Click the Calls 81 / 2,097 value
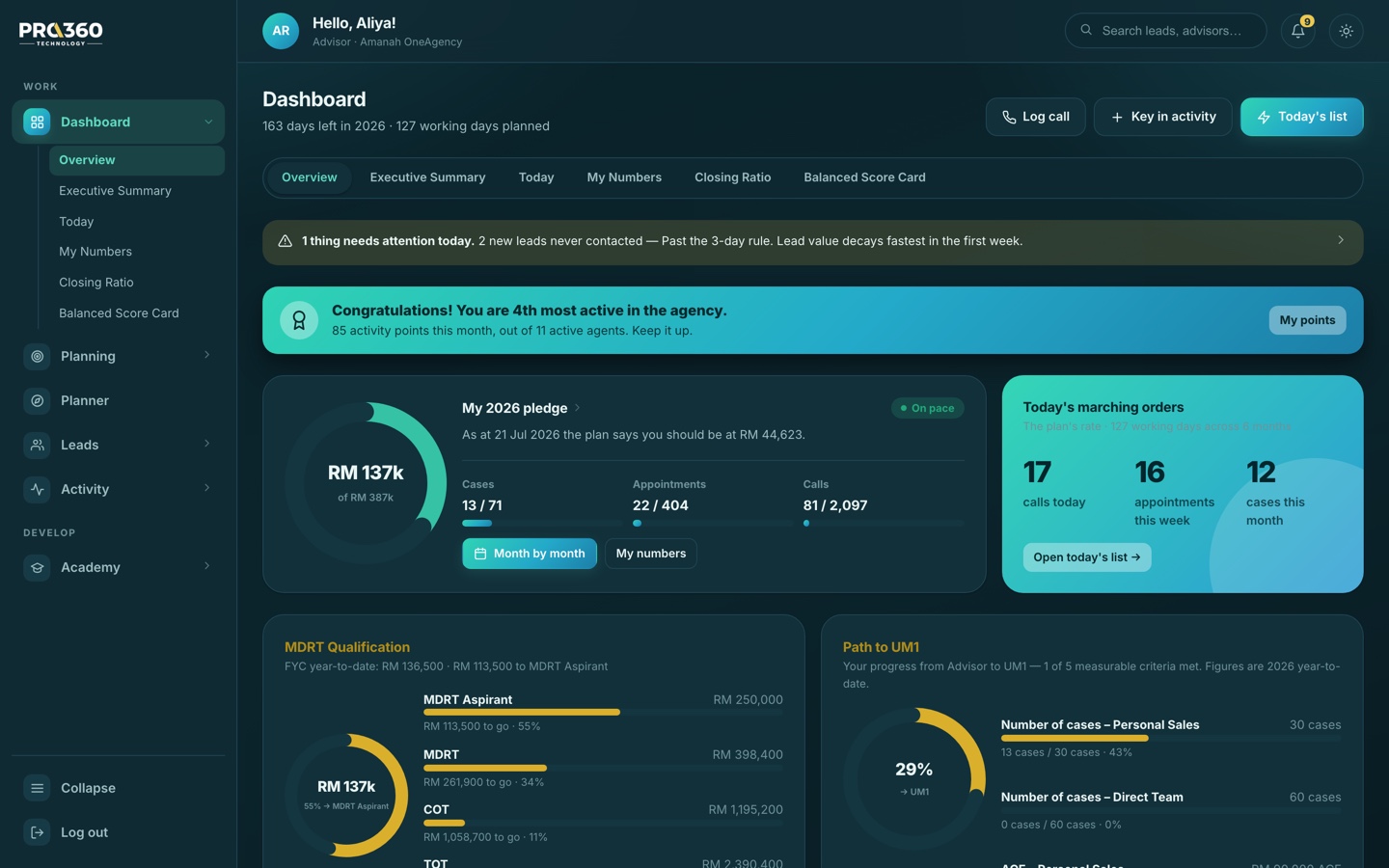Image resolution: width=1389 pixels, height=868 pixels. click(835, 505)
